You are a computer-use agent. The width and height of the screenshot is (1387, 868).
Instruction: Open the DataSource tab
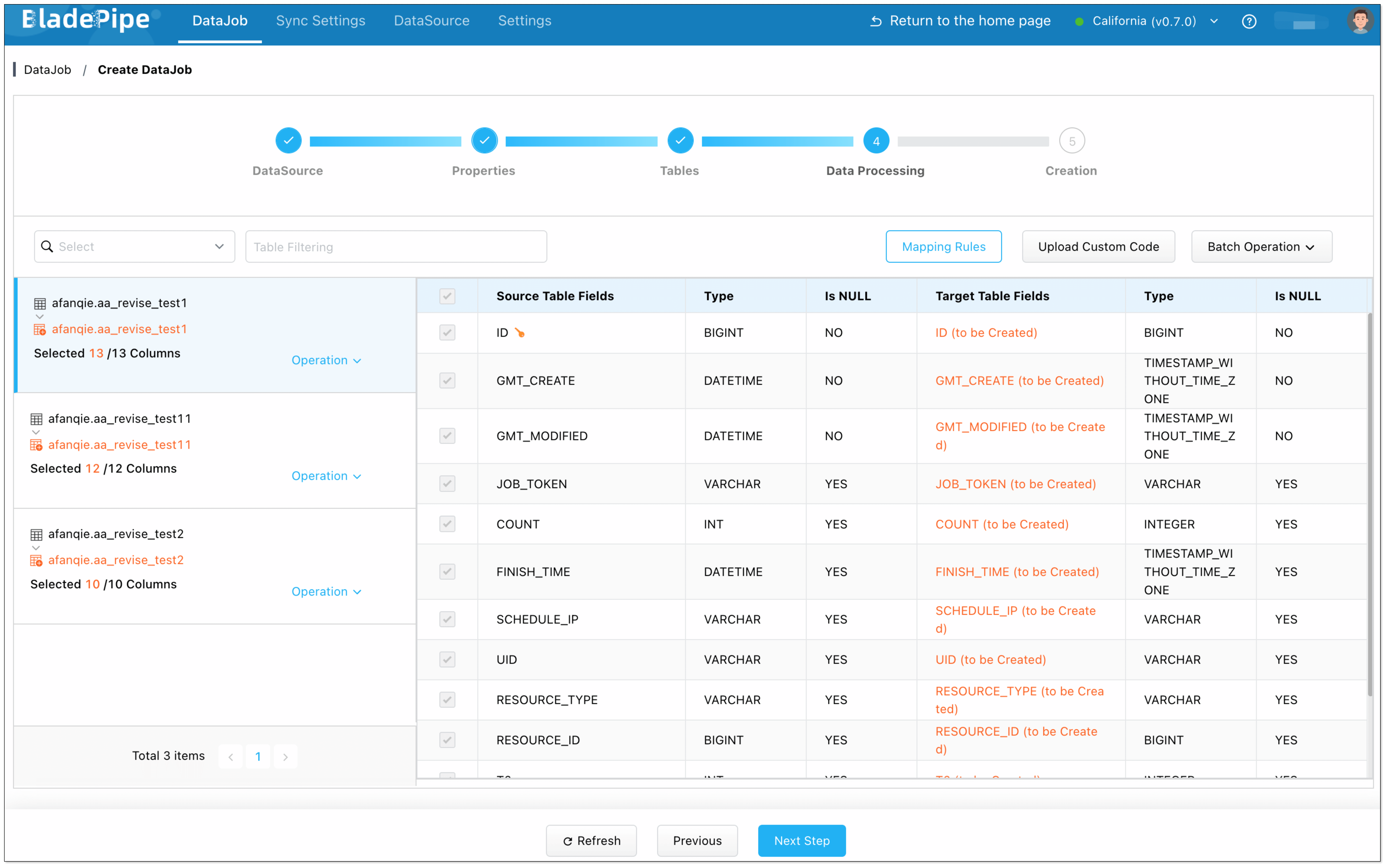431,21
